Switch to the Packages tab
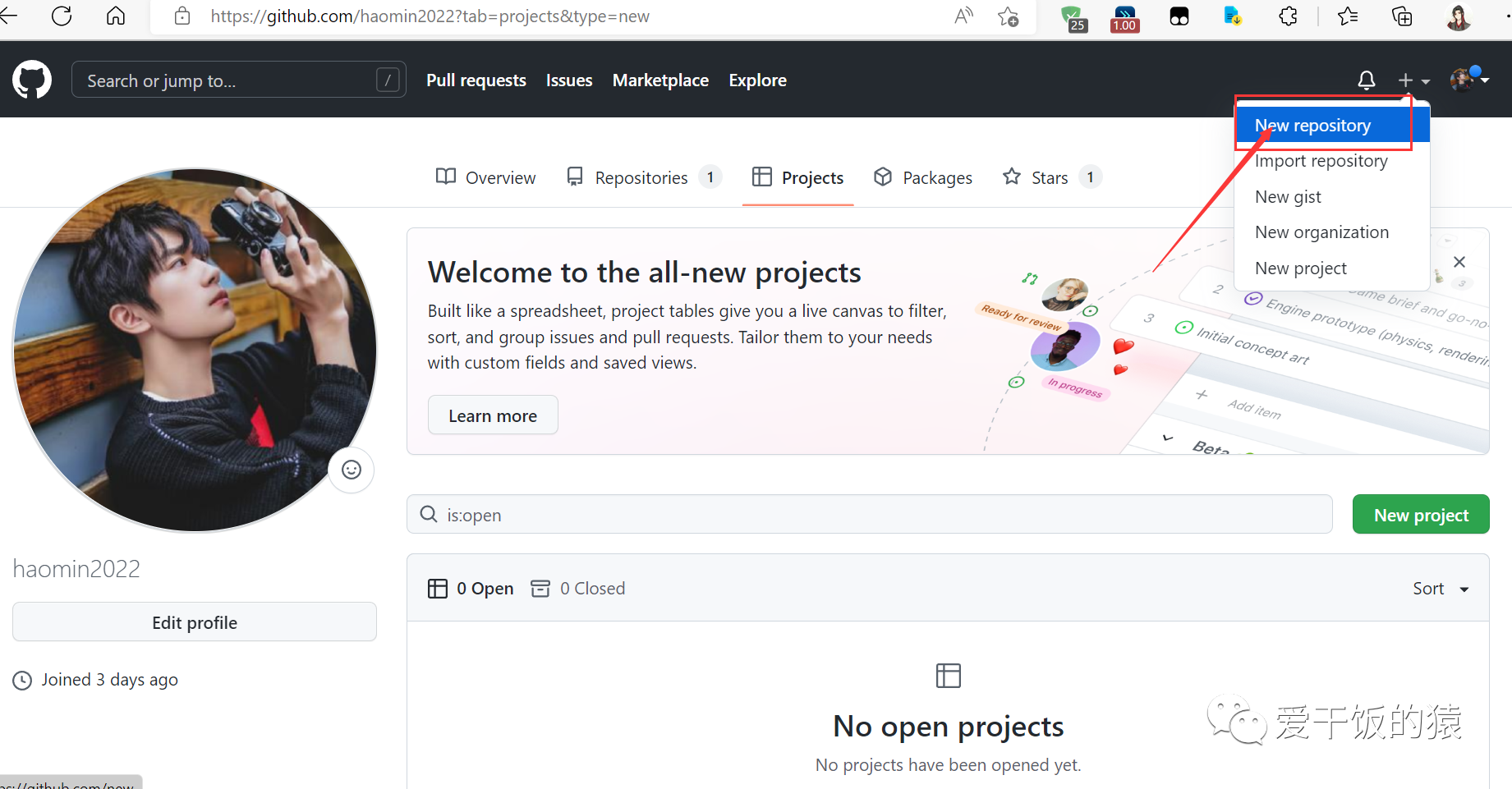Screen dimensions: 1512x789 [x=922, y=177]
